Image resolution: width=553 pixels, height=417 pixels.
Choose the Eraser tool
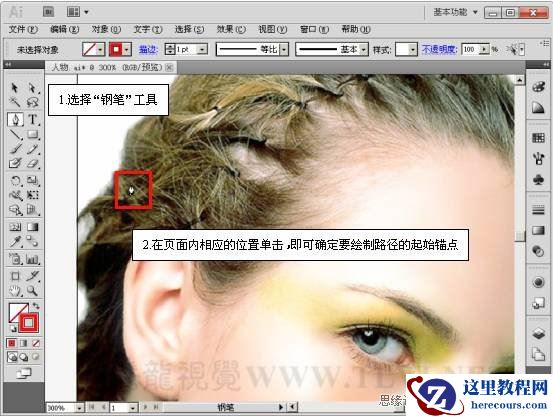point(32,164)
